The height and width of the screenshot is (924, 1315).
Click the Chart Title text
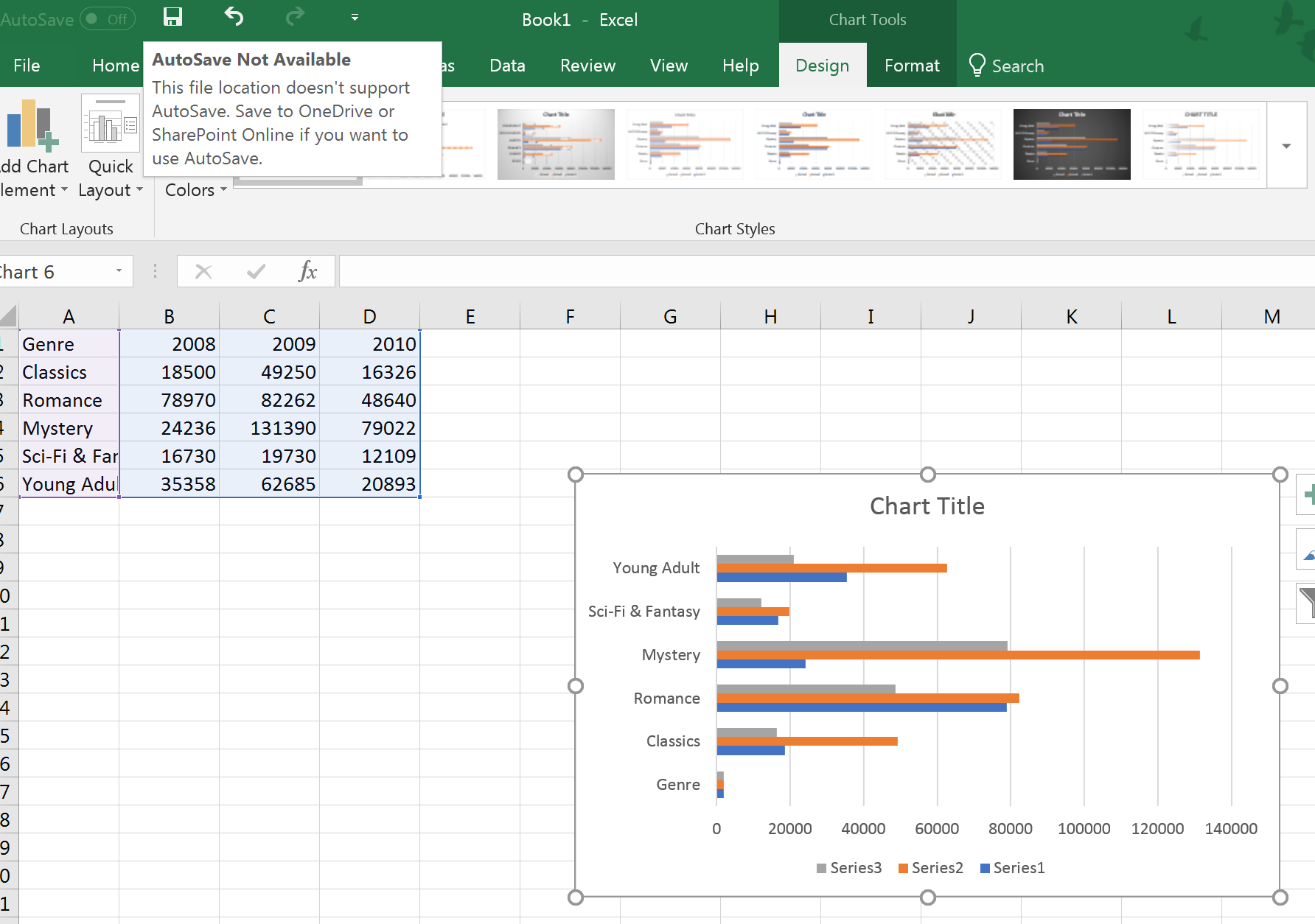927,506
